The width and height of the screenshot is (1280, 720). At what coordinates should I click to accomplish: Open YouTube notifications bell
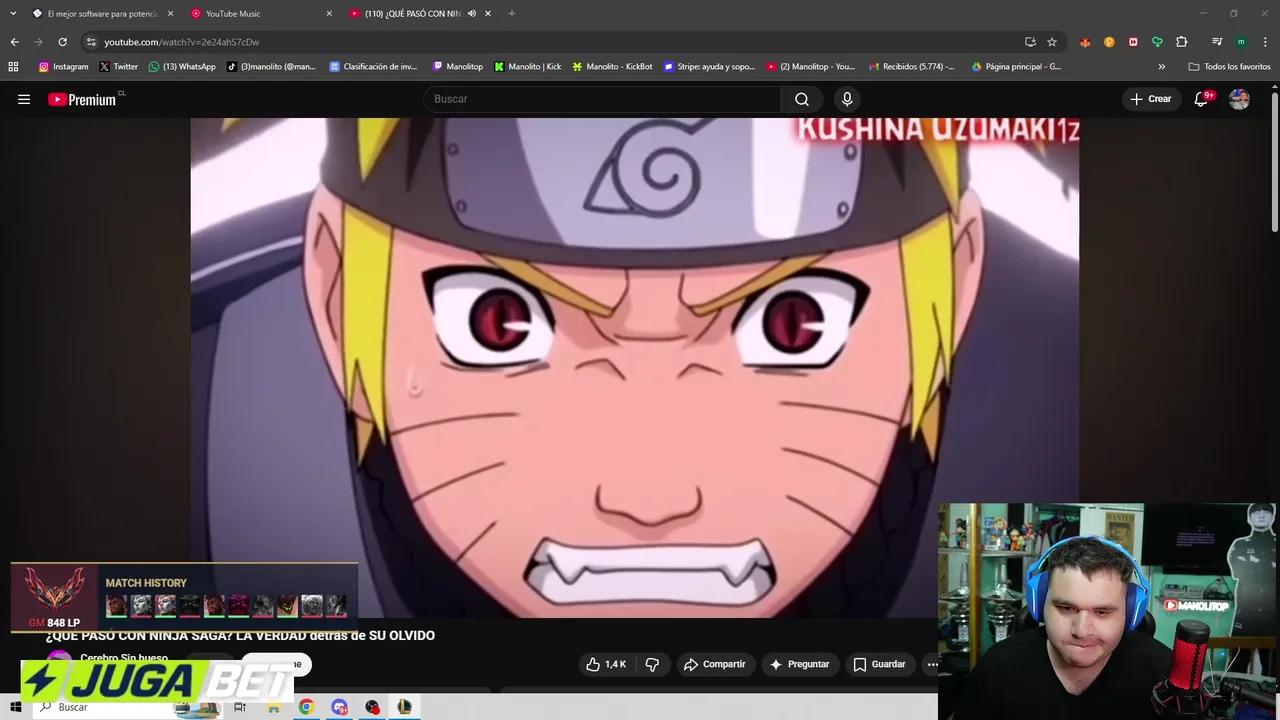[1201, 99]
